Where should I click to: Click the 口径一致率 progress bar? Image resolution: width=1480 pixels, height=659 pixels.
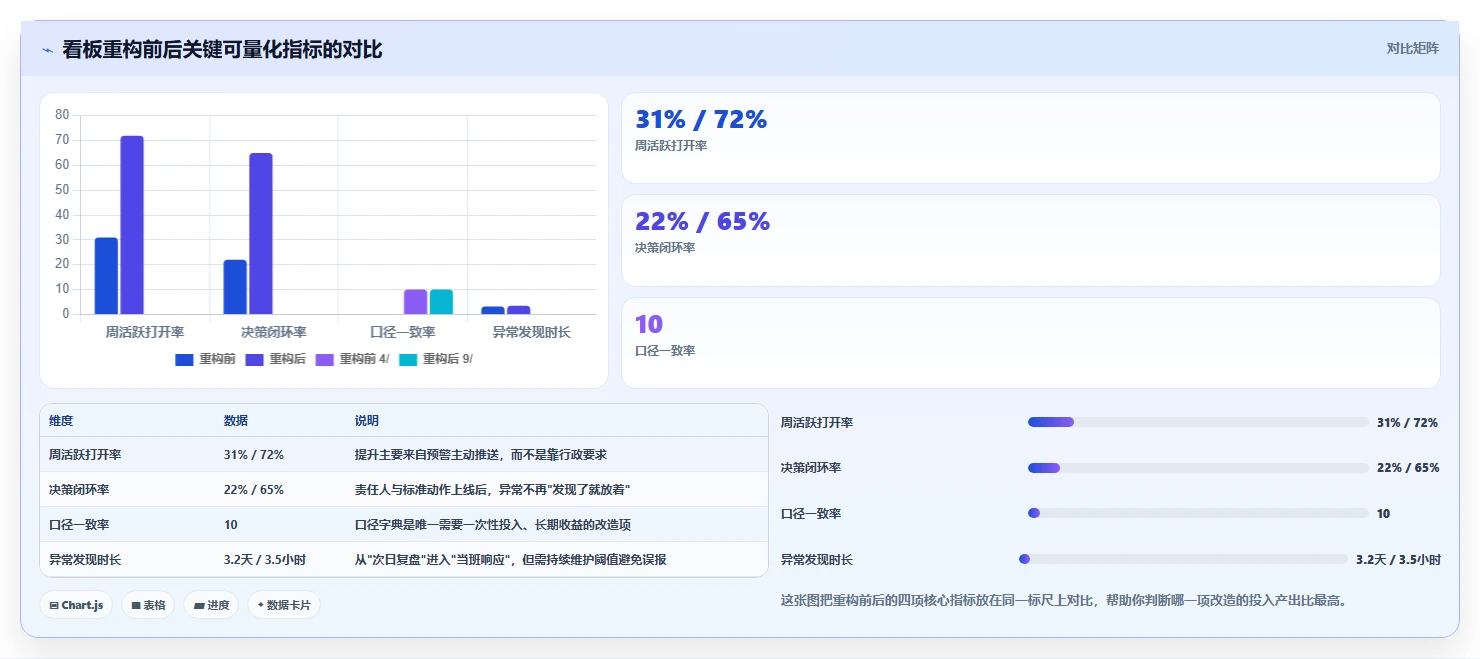pos(1198,513)
